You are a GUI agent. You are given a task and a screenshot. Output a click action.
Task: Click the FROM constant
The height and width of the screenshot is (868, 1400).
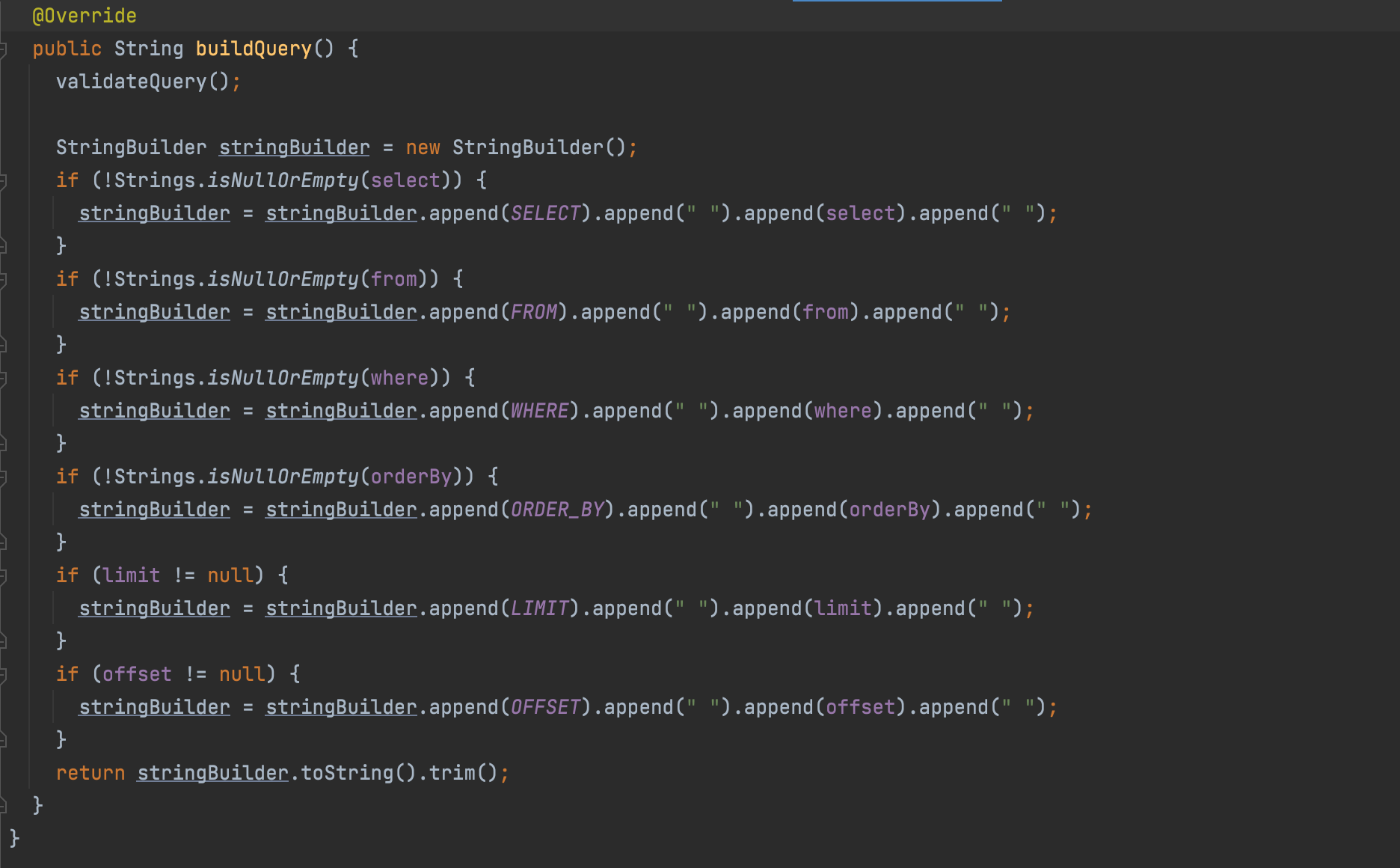[534, 312]
